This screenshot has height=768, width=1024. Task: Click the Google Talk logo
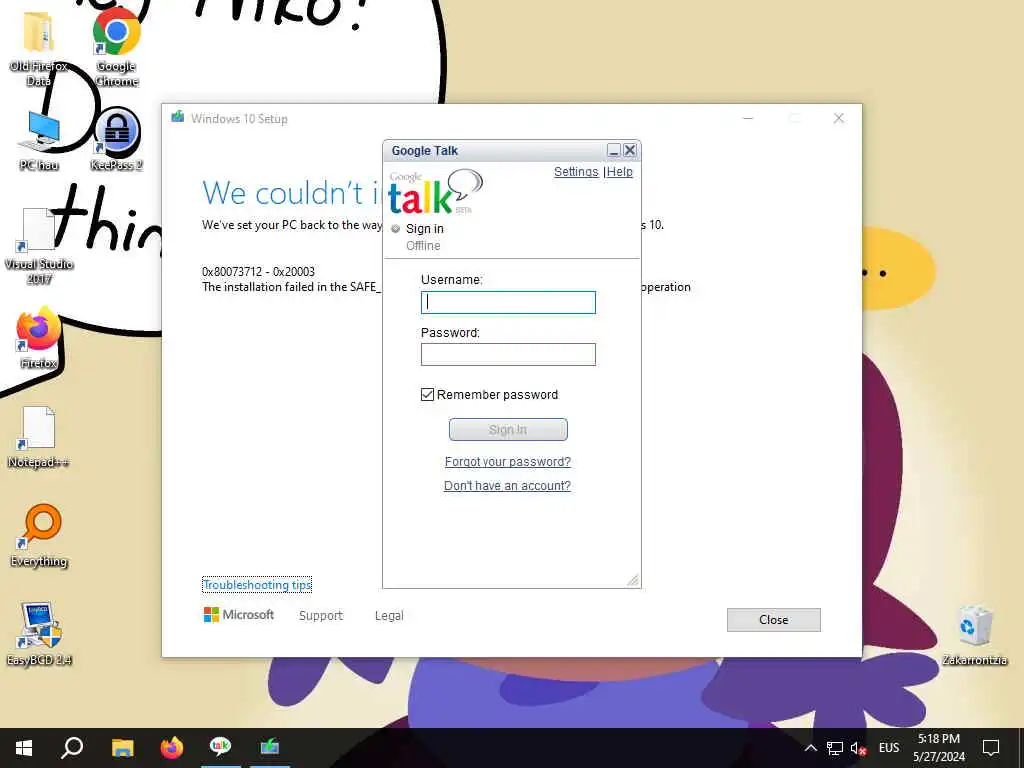pos(435,191)
